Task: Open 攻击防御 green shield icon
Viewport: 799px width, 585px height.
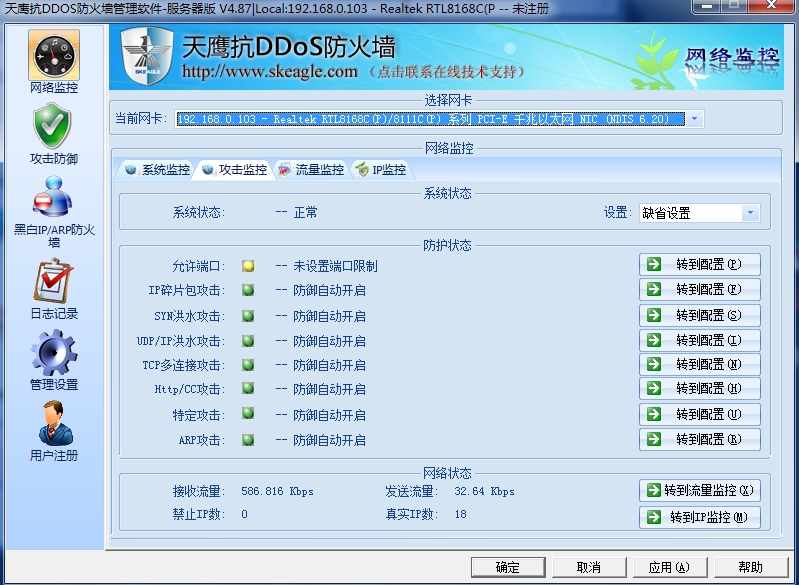Action: 52,126
